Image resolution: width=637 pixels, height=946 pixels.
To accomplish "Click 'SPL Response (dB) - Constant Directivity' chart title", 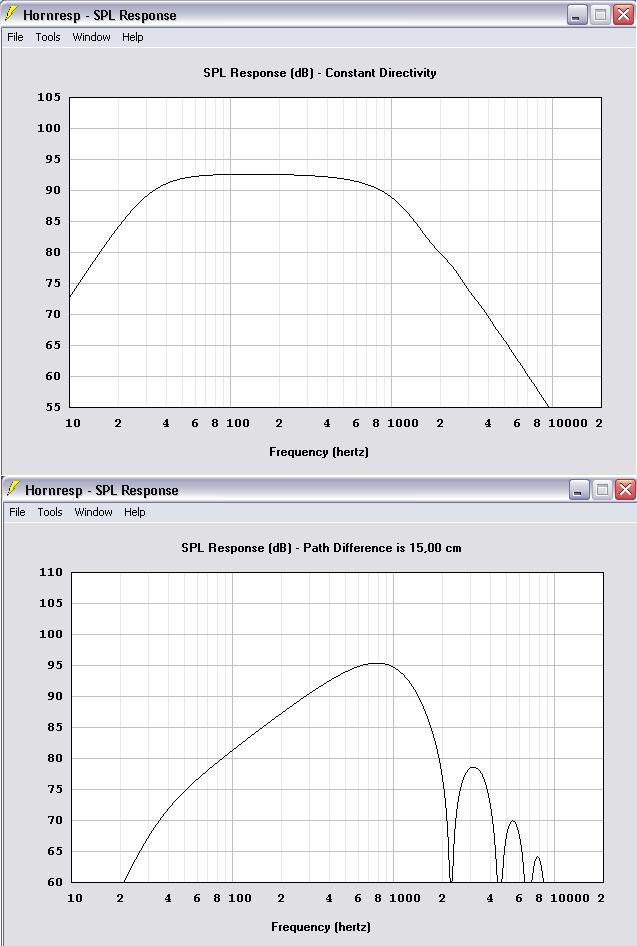I will pyautogui.click(x=320, y=73).
